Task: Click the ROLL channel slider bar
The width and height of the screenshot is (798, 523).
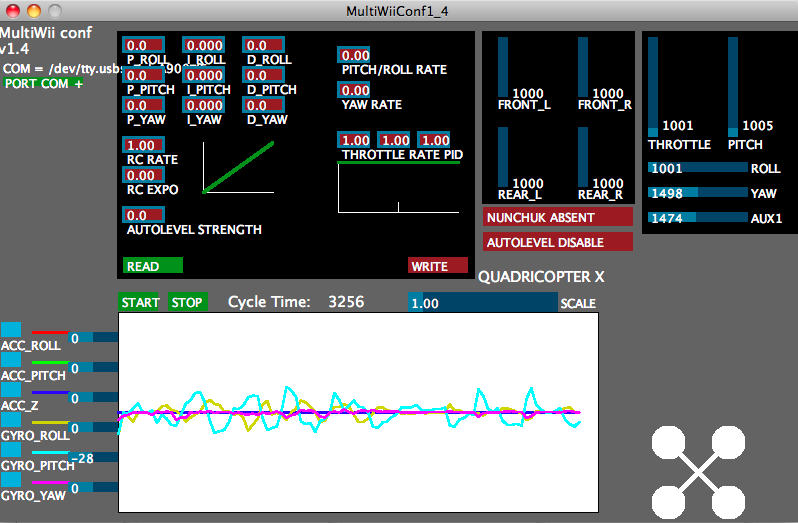Action: pos(698,168)
